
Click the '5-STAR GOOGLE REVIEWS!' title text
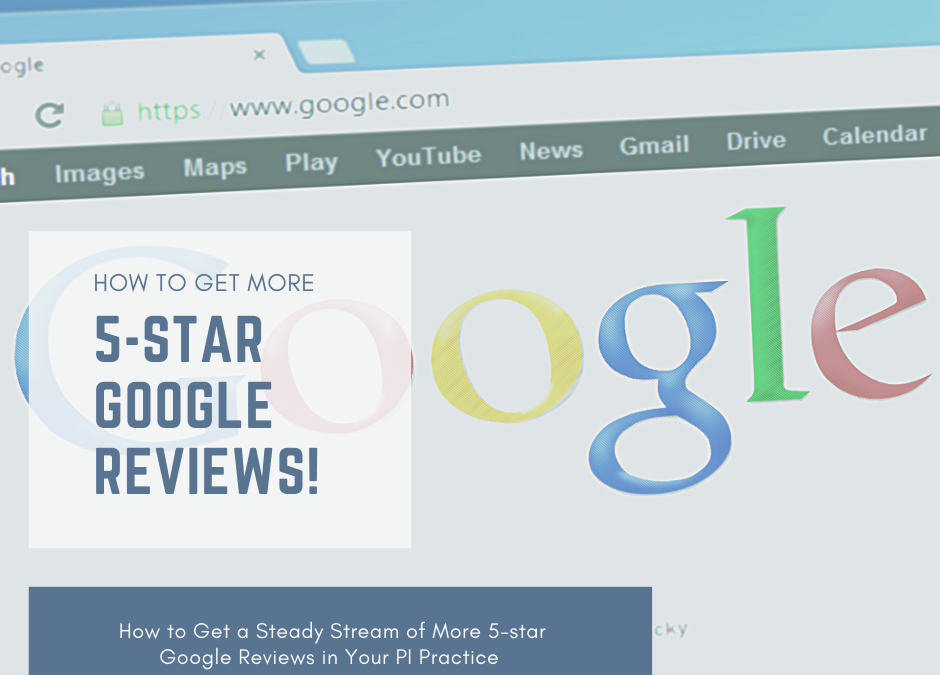(x=207, y=406)
